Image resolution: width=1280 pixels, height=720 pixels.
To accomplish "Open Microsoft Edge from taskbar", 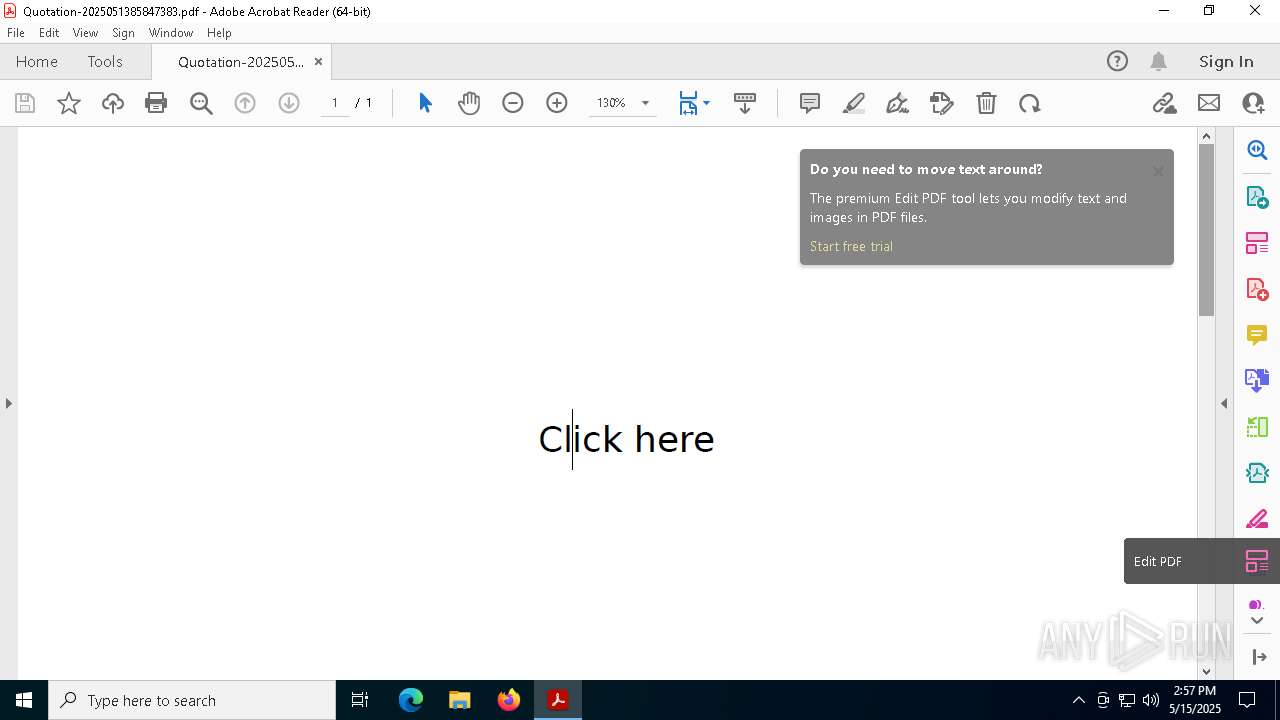I will click(411, 700).
